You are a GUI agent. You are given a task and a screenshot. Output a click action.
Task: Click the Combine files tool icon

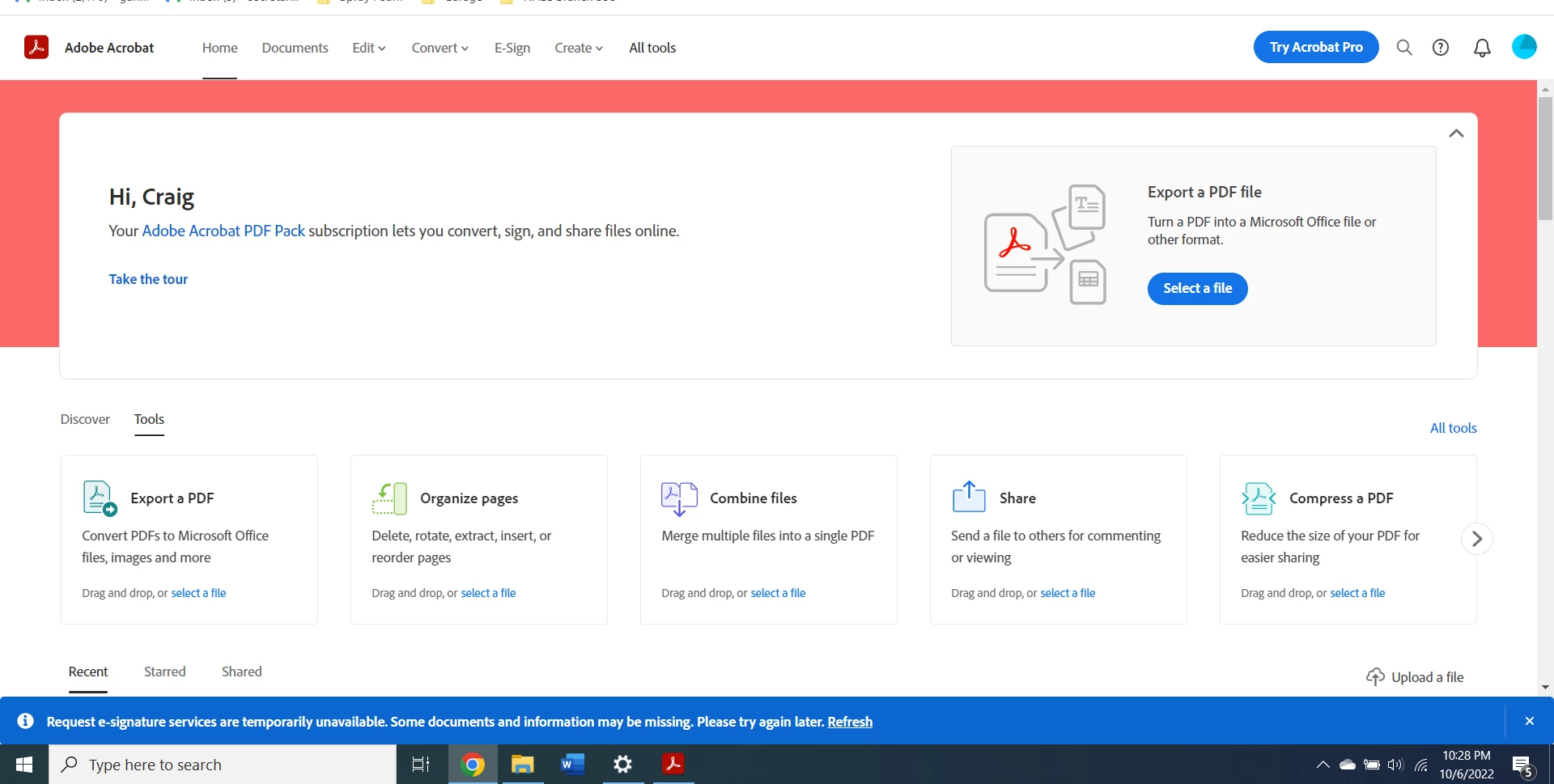(679, 498)
